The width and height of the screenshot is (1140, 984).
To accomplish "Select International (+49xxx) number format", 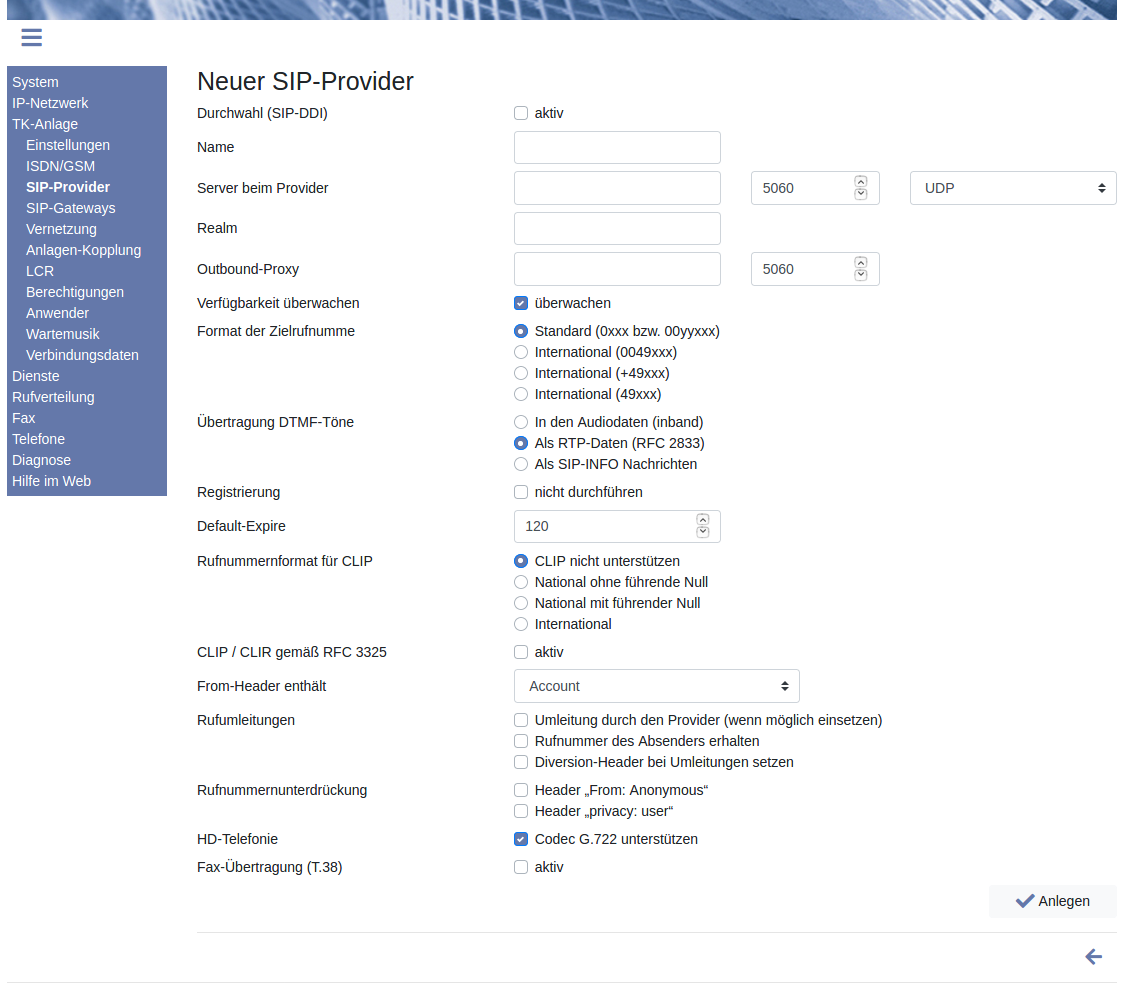I will pyautogui.click(x=521, y=373).
